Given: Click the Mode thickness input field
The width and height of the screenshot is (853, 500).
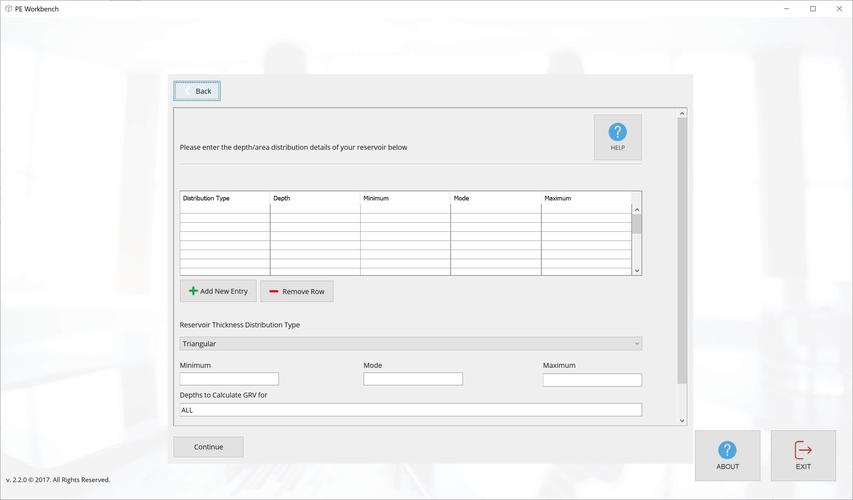Looking at the screenshot, I should point(413,380).
